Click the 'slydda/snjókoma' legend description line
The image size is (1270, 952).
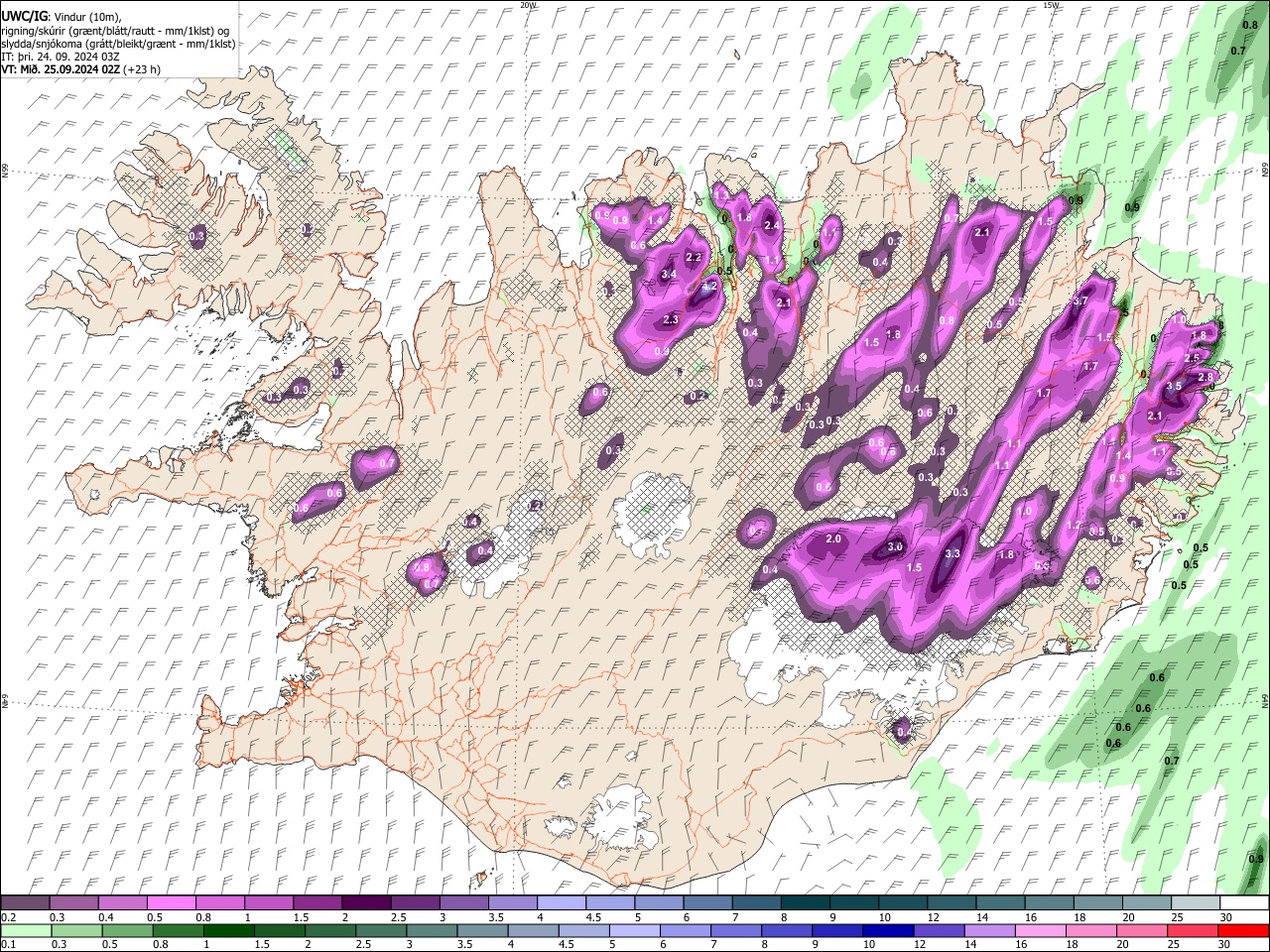point(118,44)
